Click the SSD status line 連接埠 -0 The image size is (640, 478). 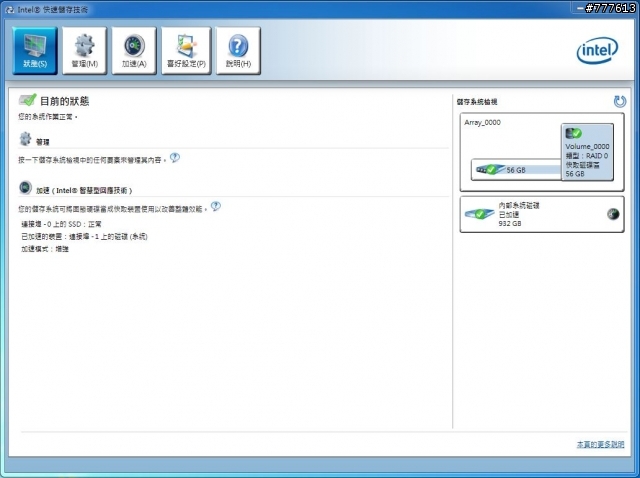coord(61,224)
